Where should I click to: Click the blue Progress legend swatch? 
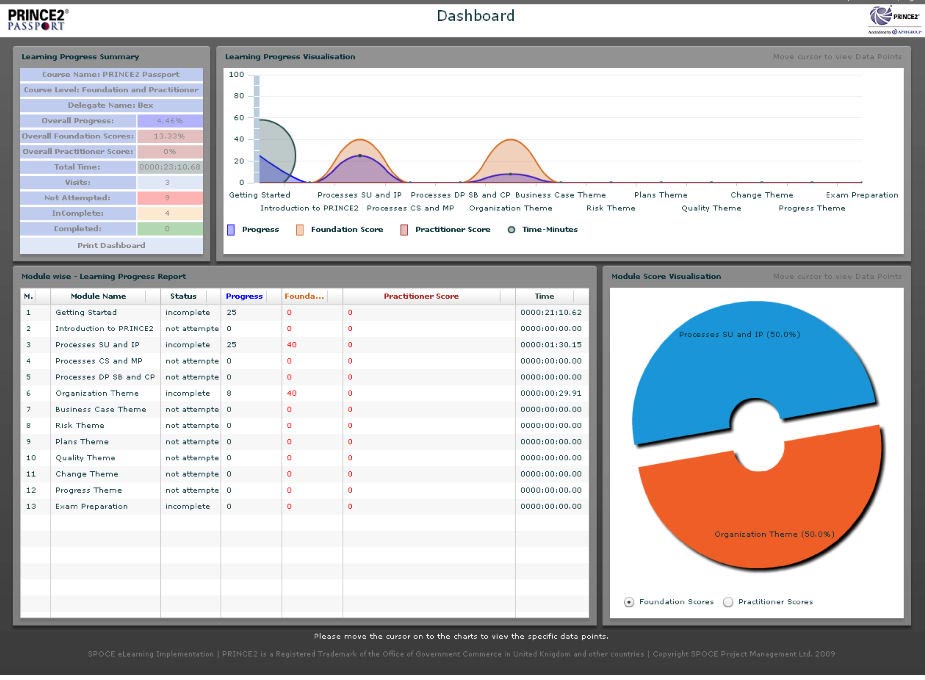(231, 230)
